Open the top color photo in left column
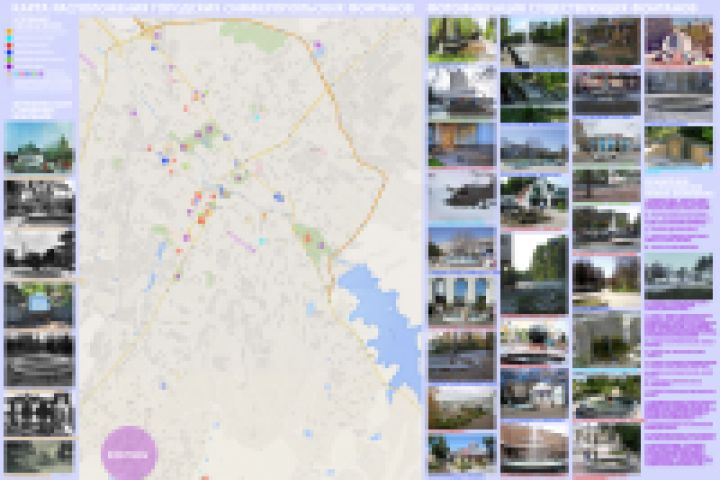720x480 pixels. tap(39, 147)
